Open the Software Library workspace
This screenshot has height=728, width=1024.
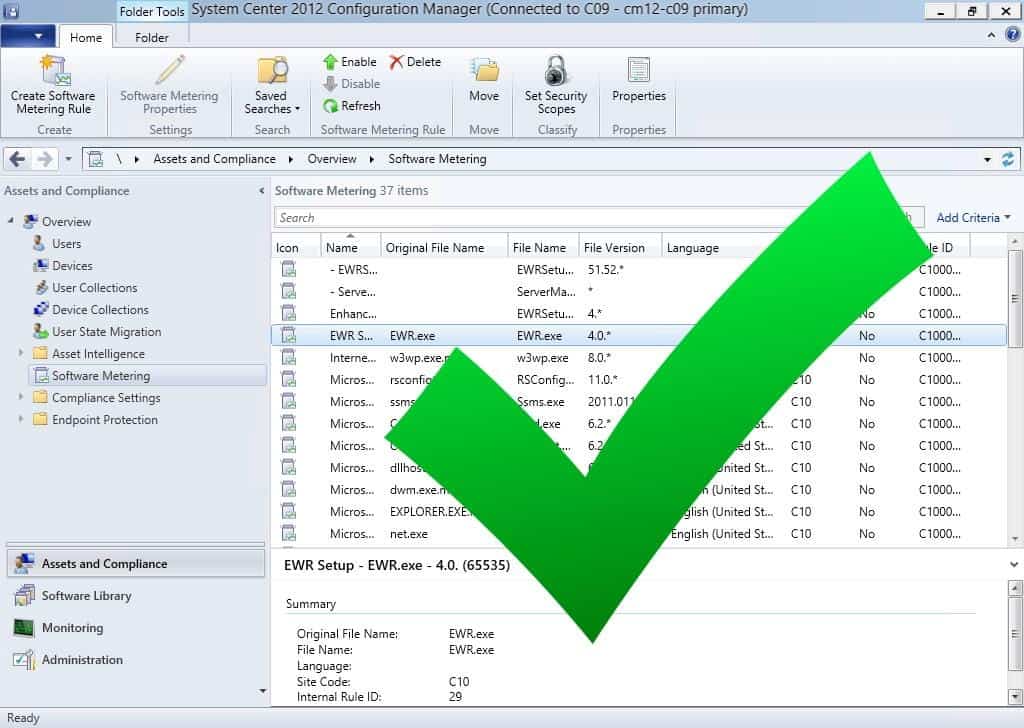click(x=136, y=595)
